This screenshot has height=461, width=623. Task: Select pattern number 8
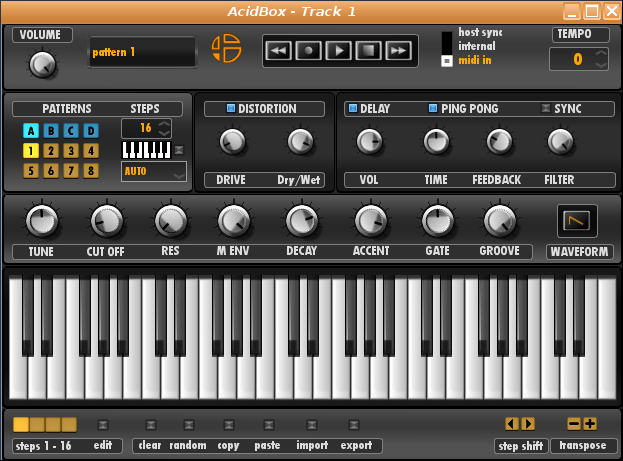[x=91, y=171]
